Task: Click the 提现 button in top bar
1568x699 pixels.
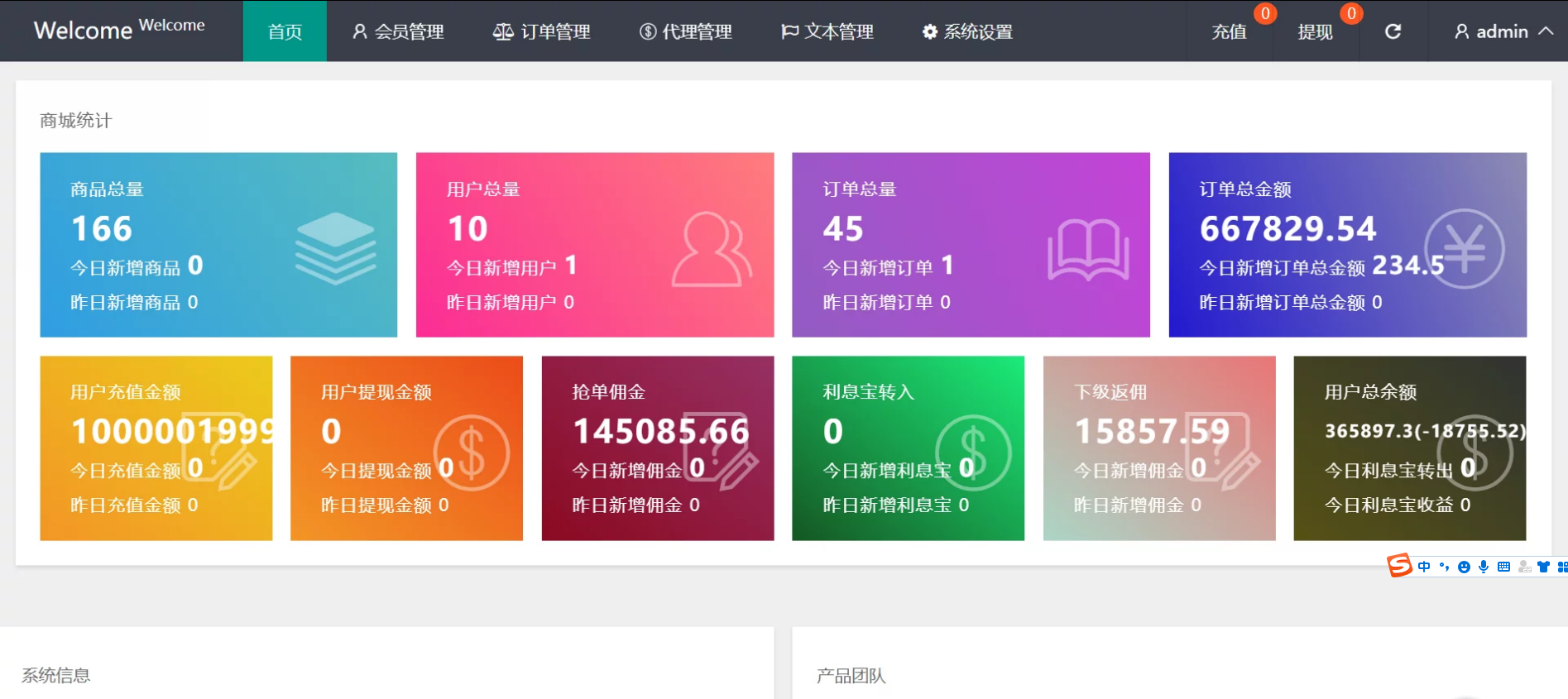Action: 1315,31
